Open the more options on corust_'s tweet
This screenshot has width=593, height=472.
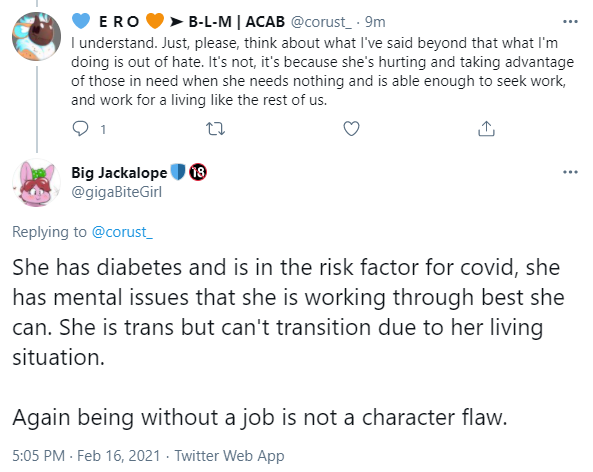[x=570, y=22]
